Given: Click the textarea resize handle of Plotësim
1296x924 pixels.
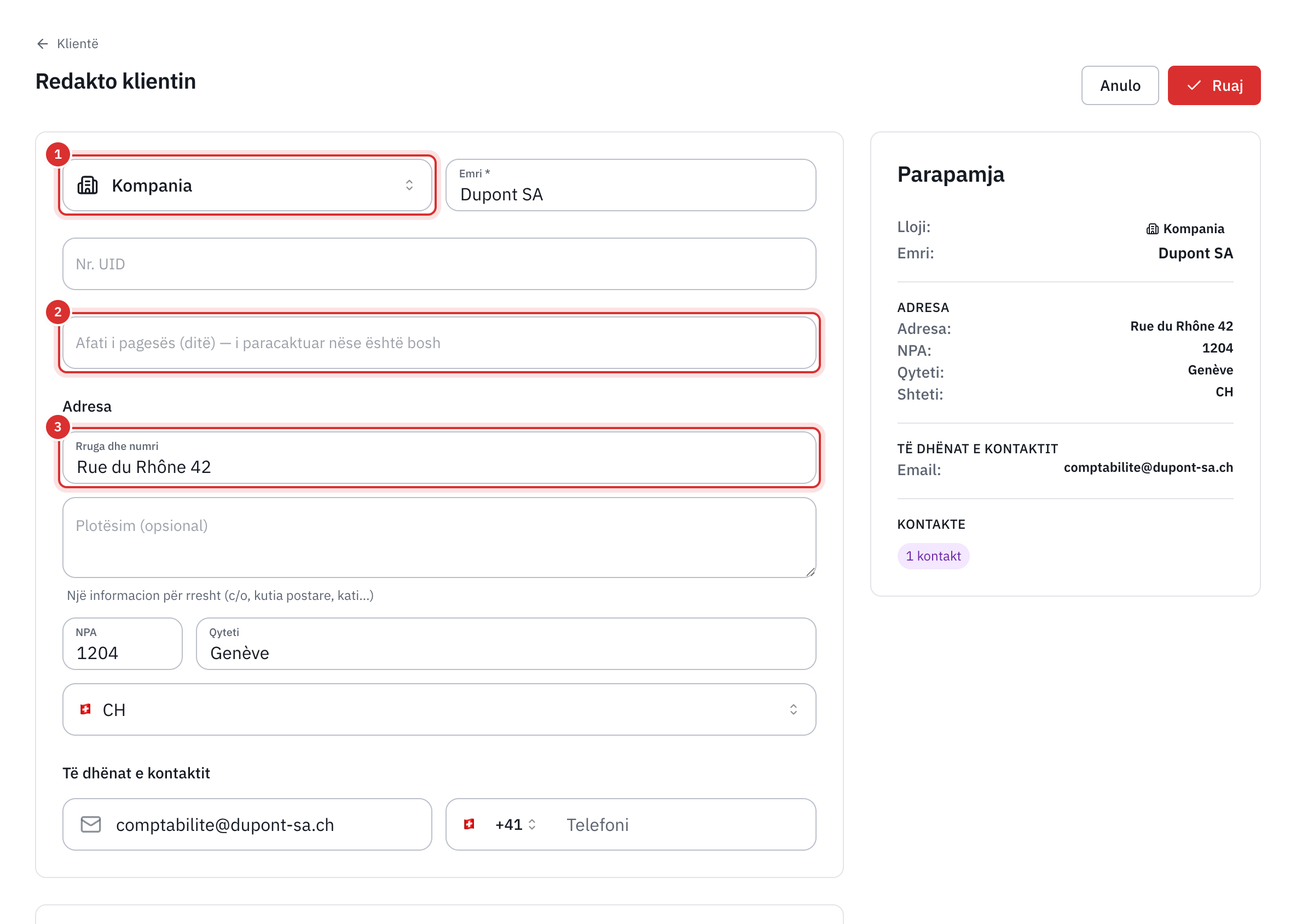Looking at the screenshot, I should coord(810,572).
